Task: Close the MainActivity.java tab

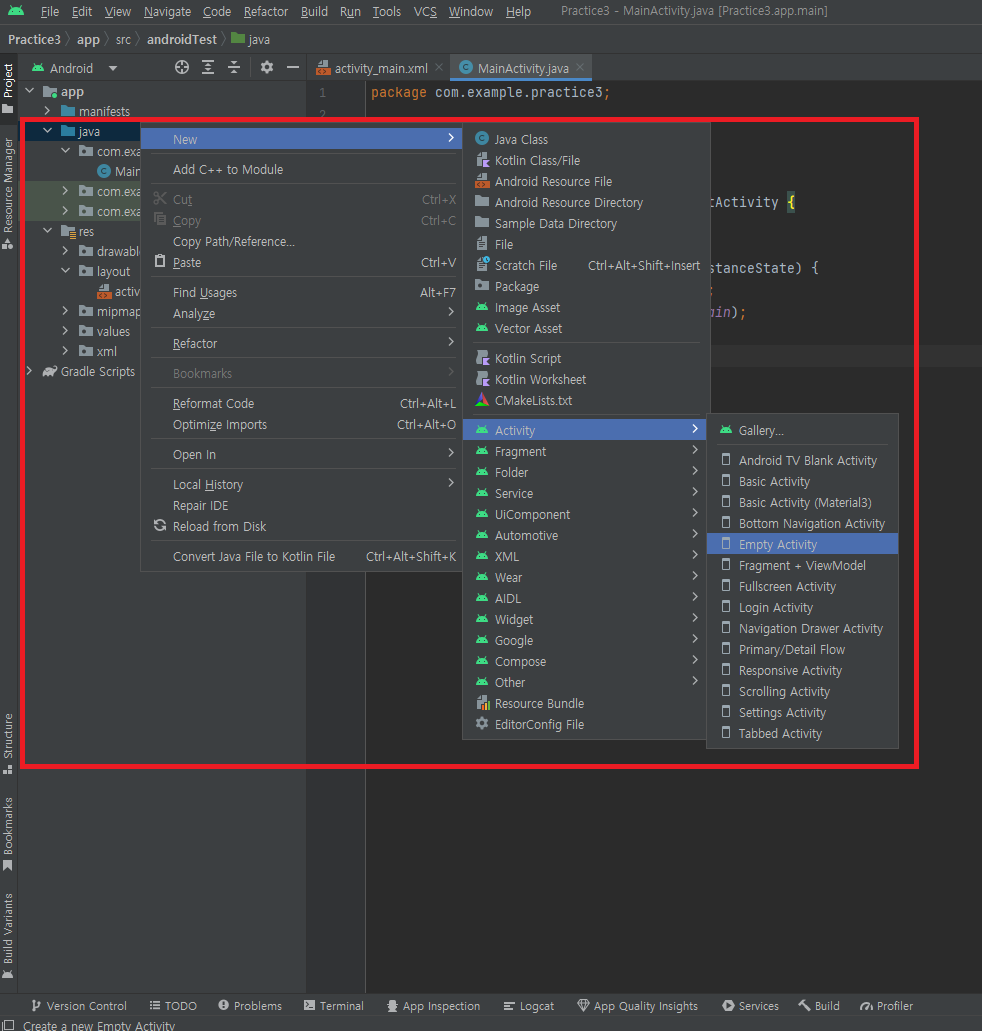Action: (x=579, y=67)
